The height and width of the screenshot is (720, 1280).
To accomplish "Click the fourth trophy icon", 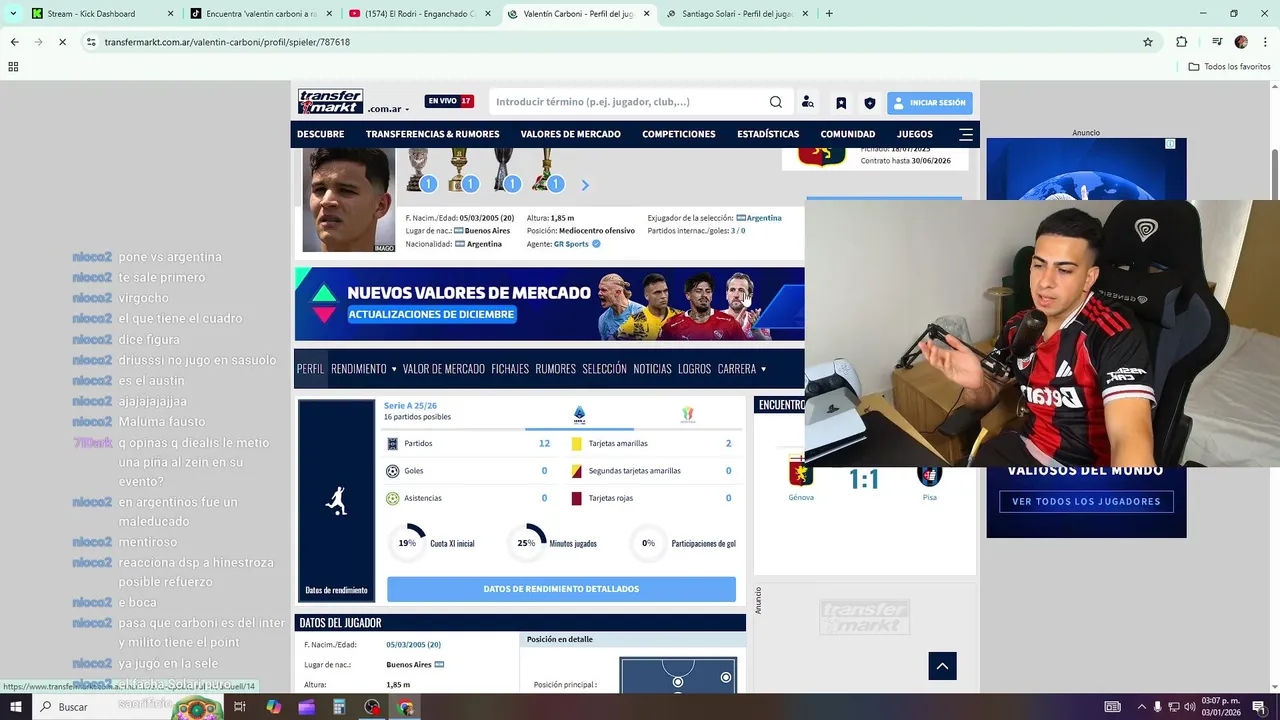I will pos(546,169).
